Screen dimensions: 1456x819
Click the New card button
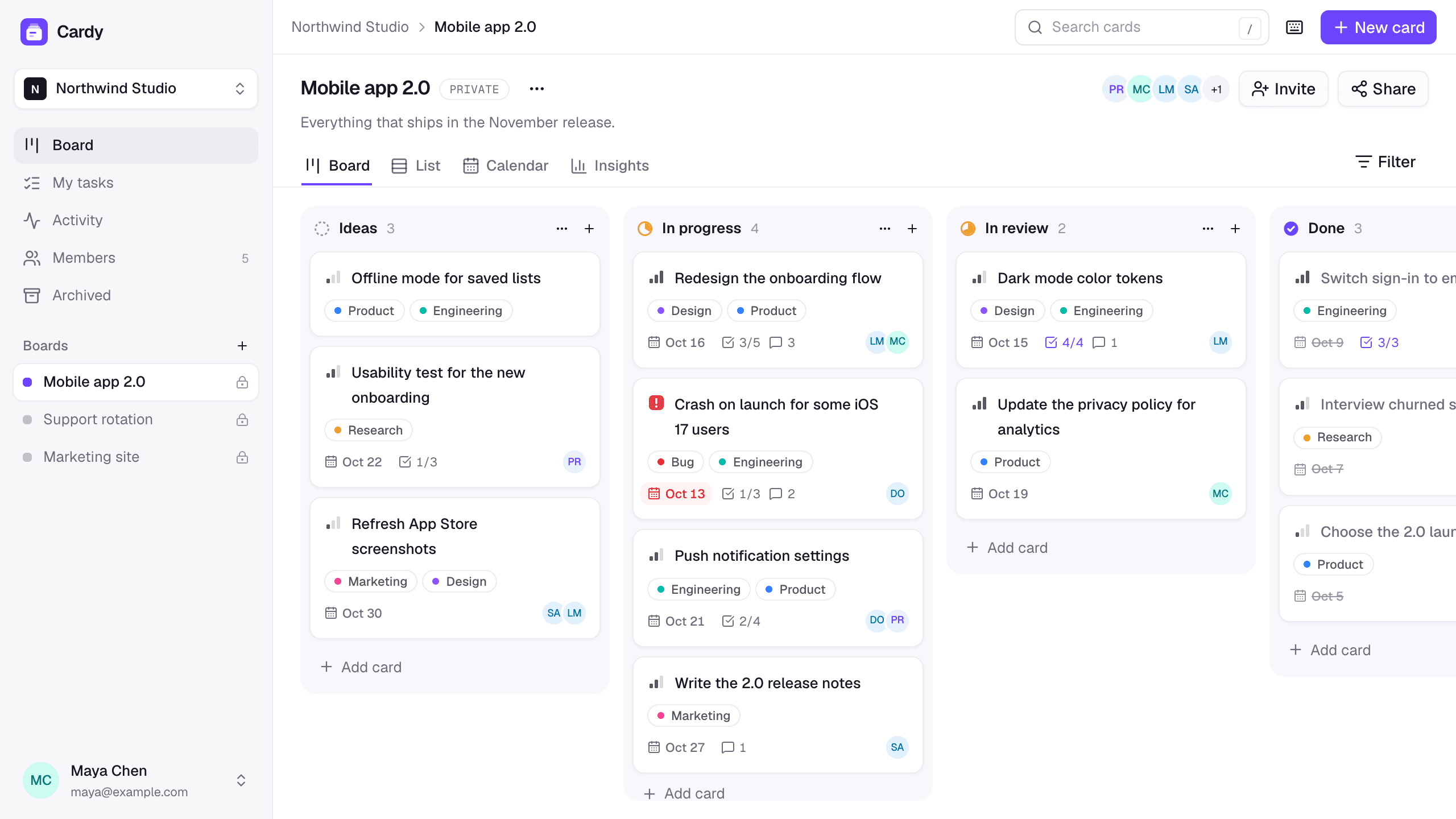[x=1378, y=27]
